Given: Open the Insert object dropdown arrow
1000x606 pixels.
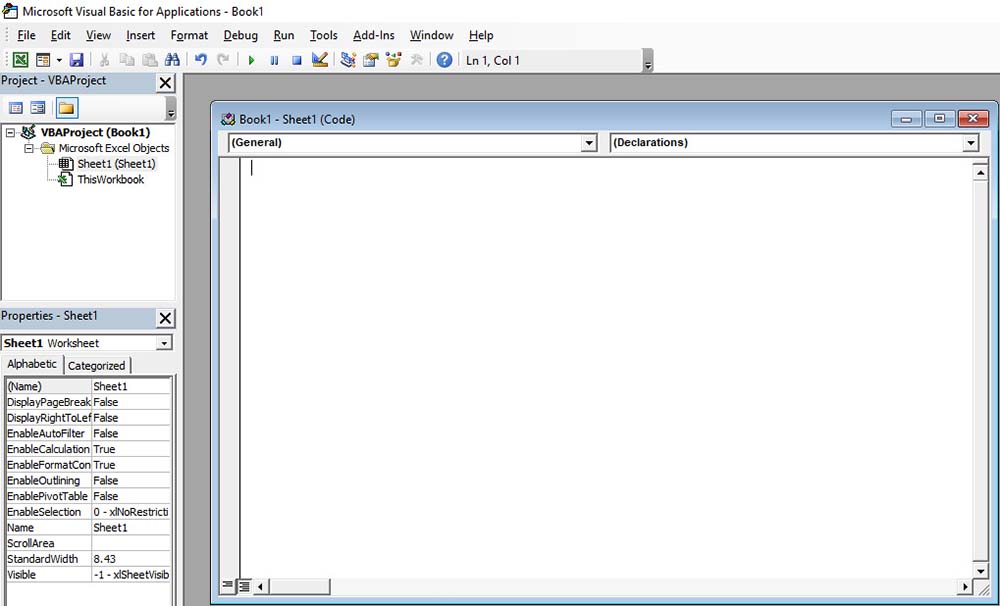Looking at the screenshot, I should 59,60.
